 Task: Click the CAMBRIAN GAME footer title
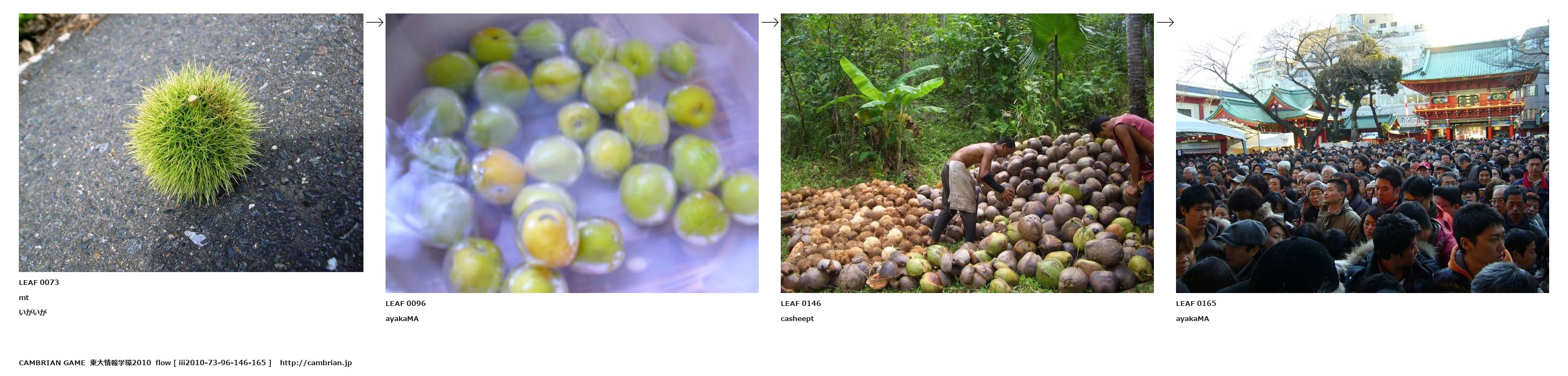(x=52, y=363)
